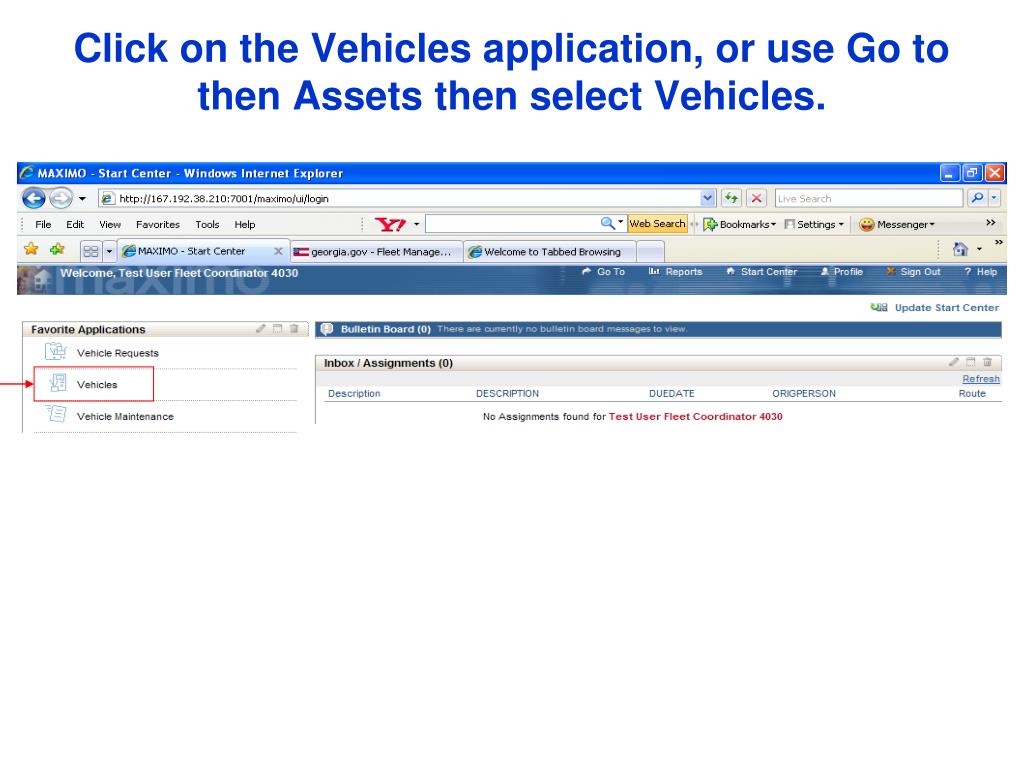Open the Vehicle Requests application icon
This screenshot has height=768, width=1024.
pos(56,351)
